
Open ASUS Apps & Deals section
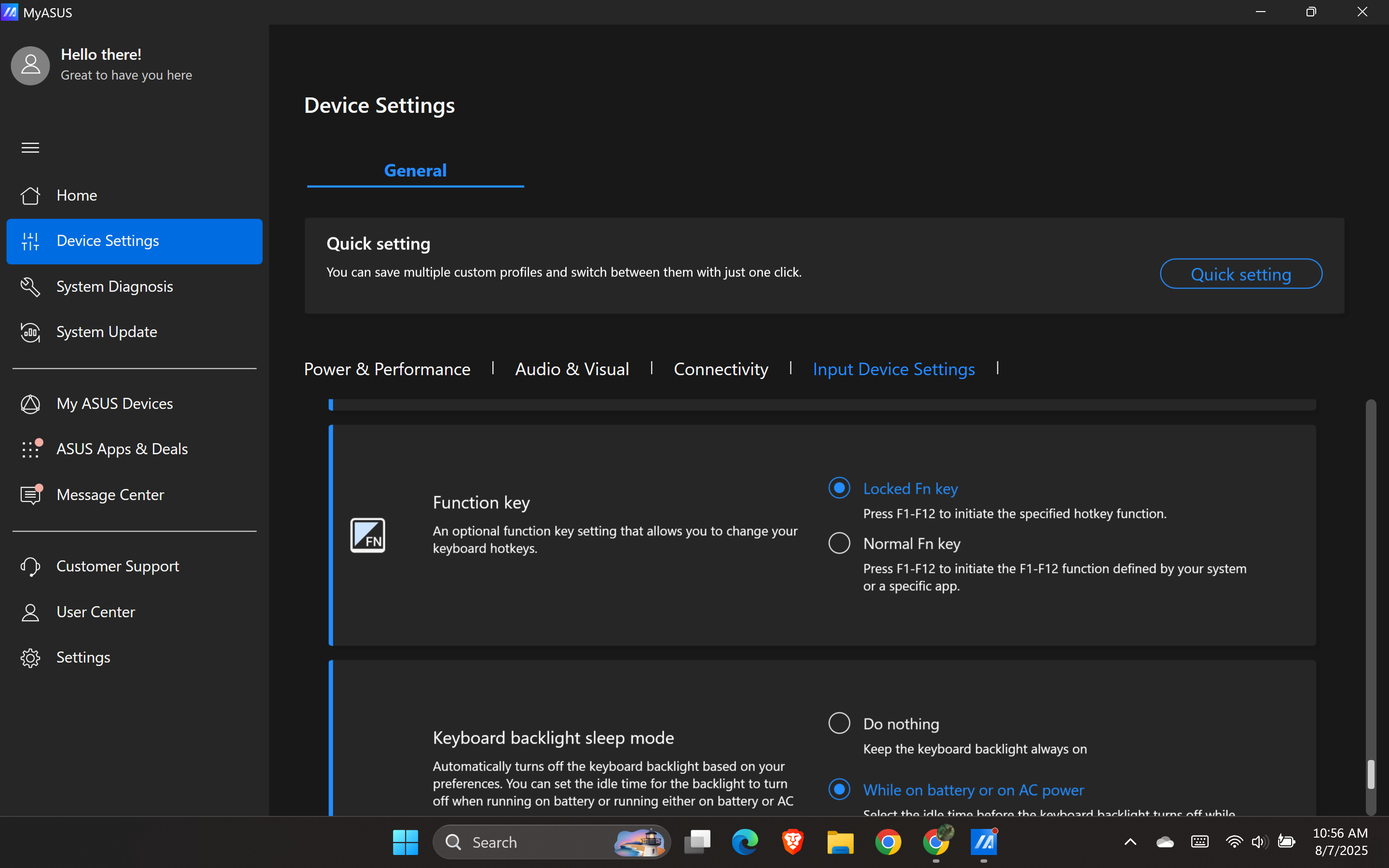(x=122, y=449)
